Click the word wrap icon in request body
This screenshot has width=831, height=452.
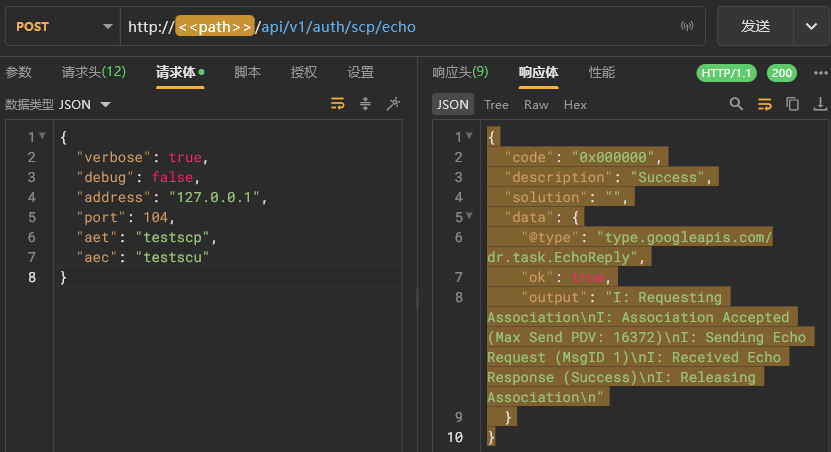coord(338,104)
